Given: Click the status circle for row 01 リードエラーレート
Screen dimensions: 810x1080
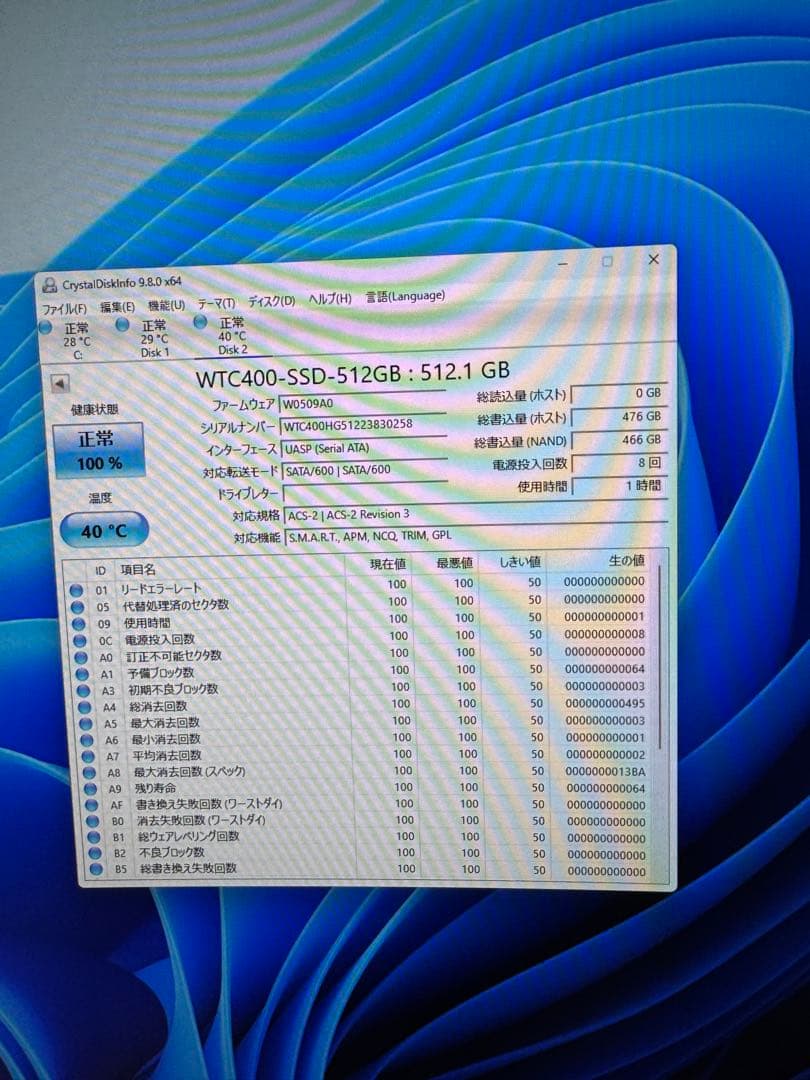Looking at the screenshot, I should tap(76, 590).
